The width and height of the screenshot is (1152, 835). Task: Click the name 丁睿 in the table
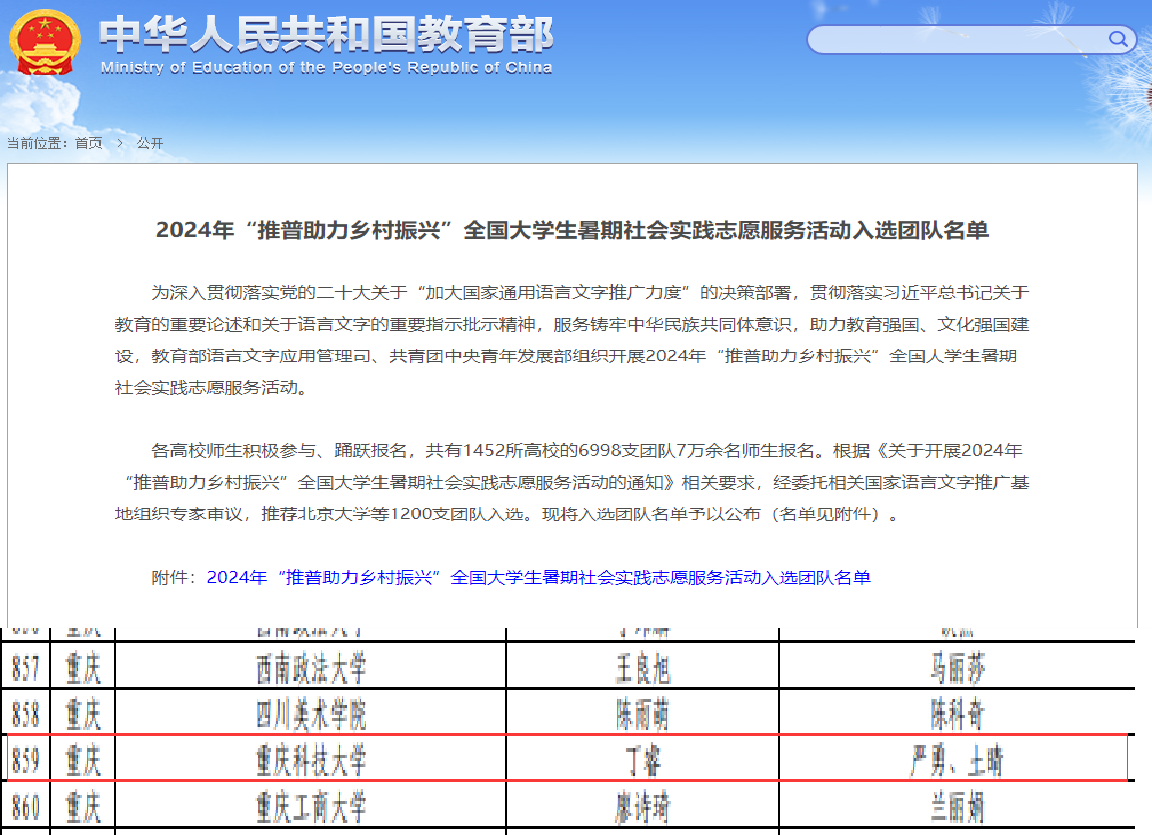[641, 761]
